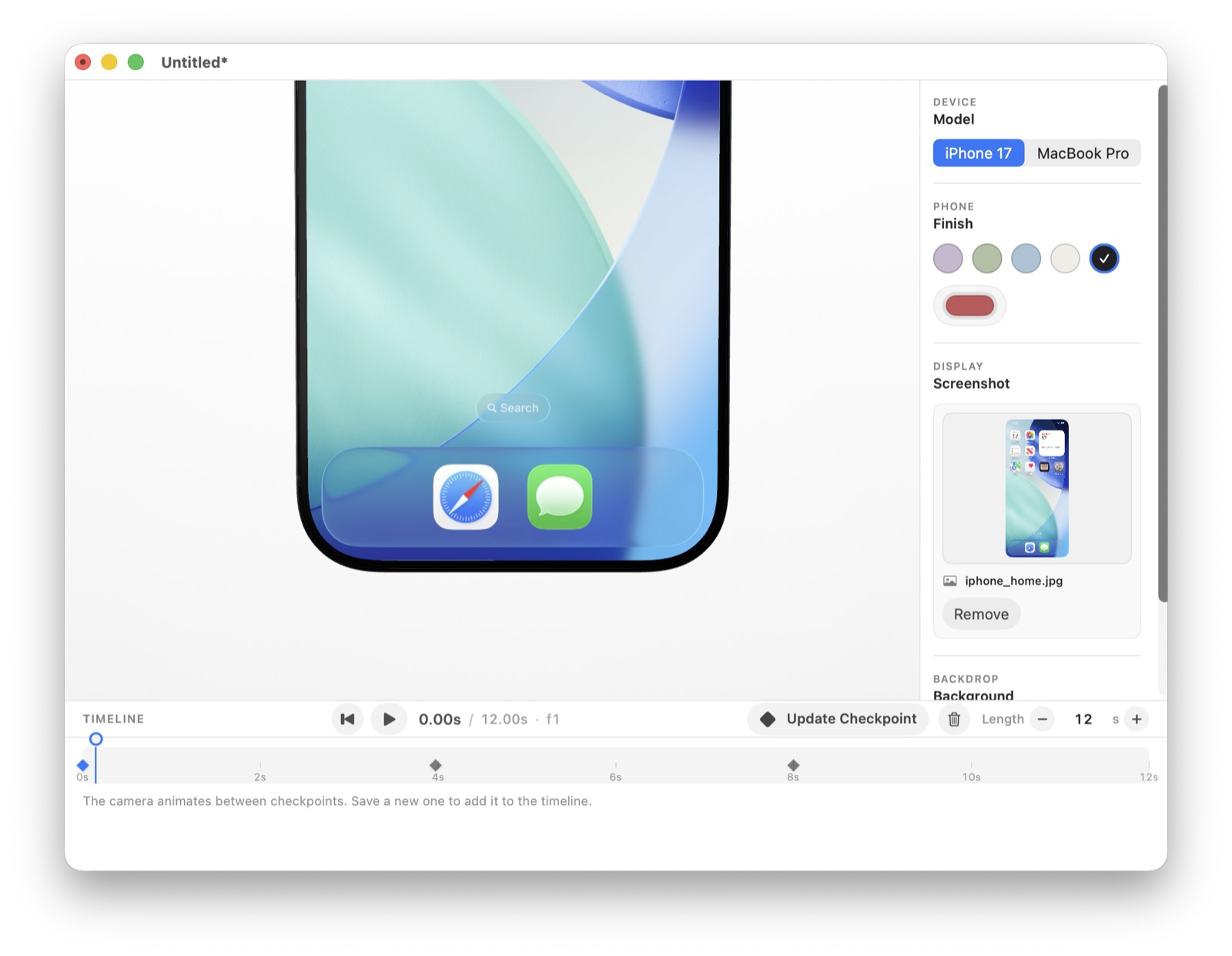
Task: Select the checkpoint marker at 0s
Action: tap(83, 765)
